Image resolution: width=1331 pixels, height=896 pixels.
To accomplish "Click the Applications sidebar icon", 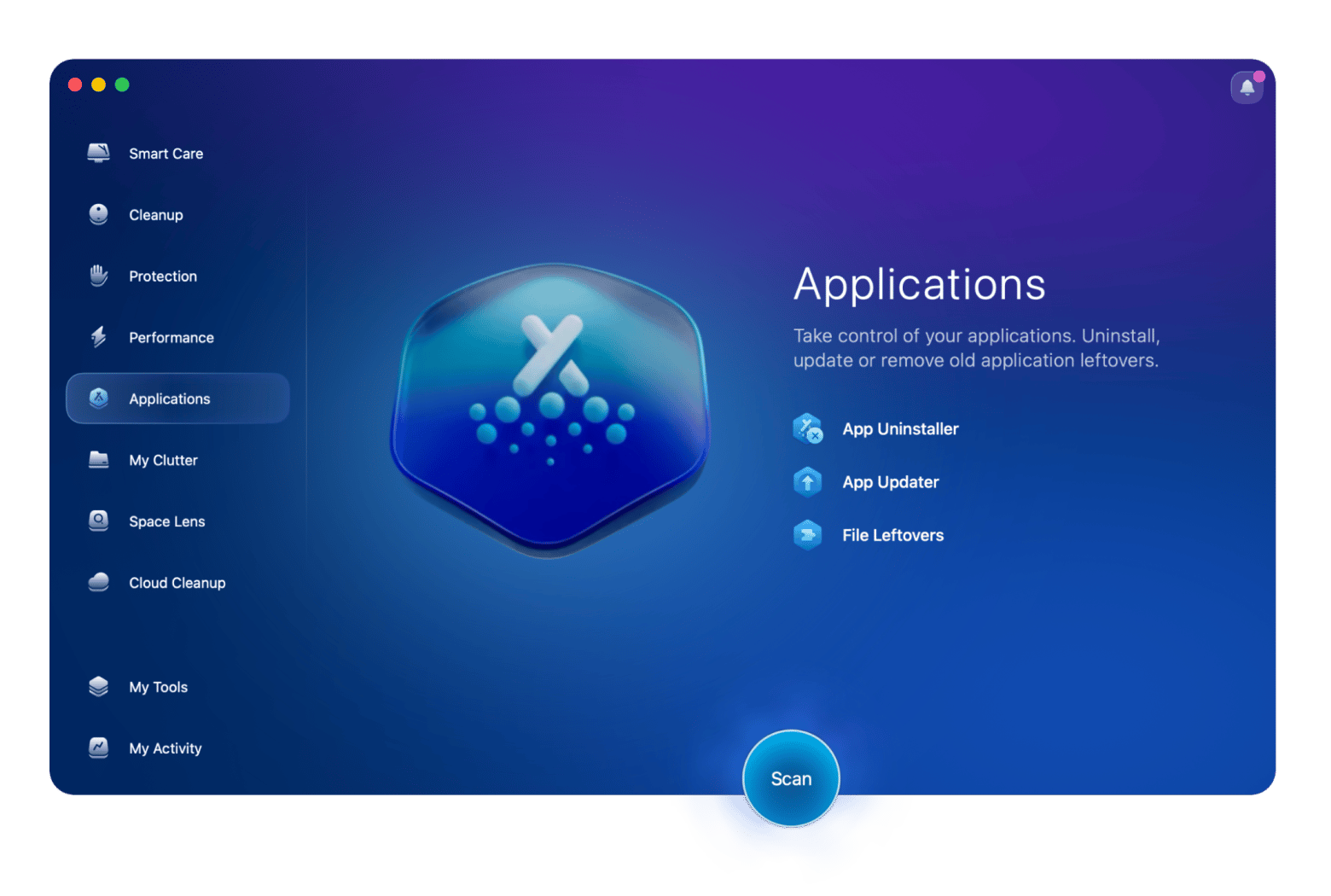I will click(99, 399).
